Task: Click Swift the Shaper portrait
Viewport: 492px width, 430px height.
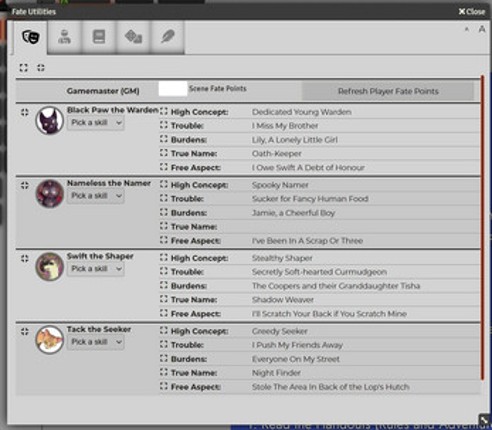Action: (x=50, y=266)
